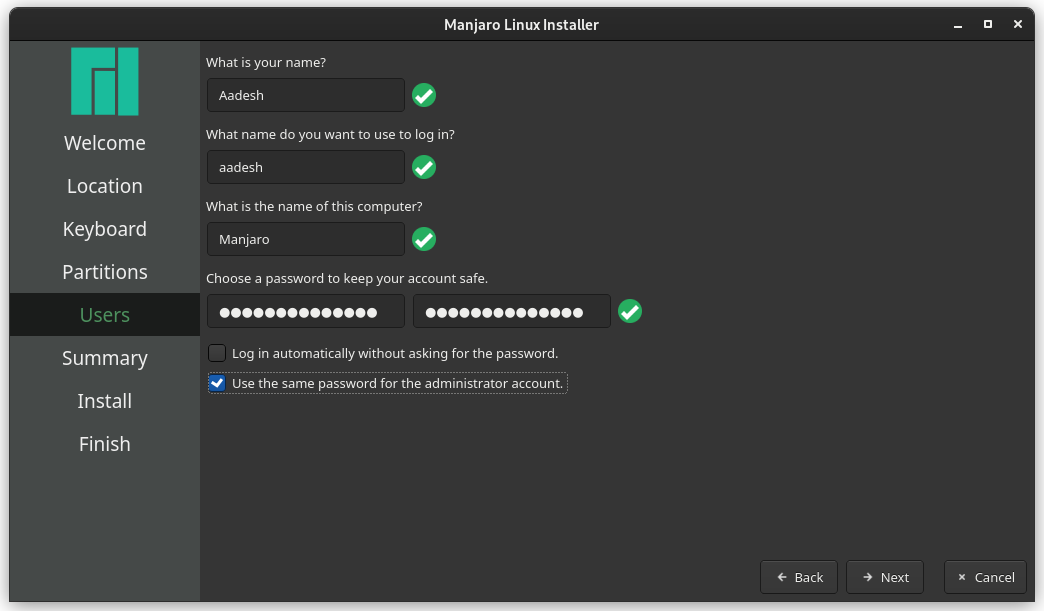The width and height of the screenshot is (1044, 611).
Task: Click the checkmark next to the login name
Action: click(x=423, y=167)
